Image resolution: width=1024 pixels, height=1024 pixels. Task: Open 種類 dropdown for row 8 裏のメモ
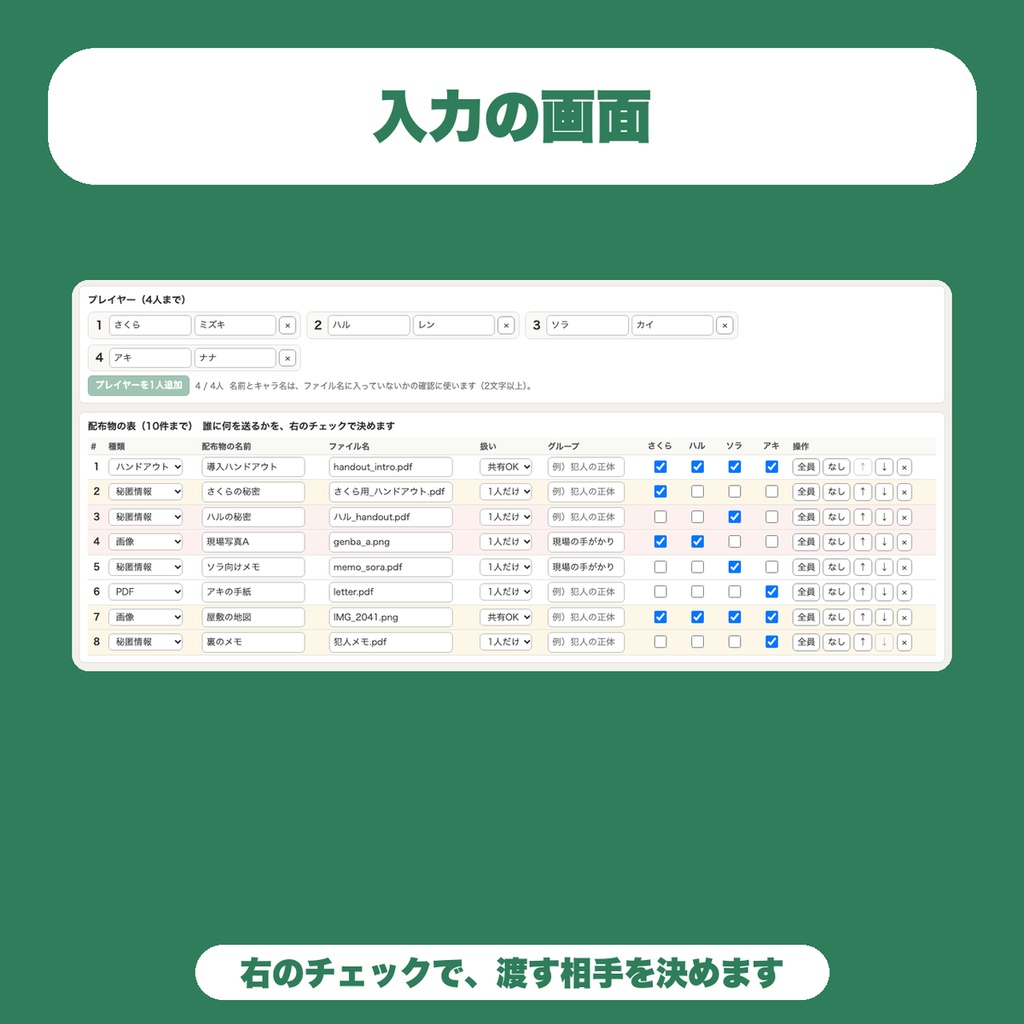(x=146, y=642)
